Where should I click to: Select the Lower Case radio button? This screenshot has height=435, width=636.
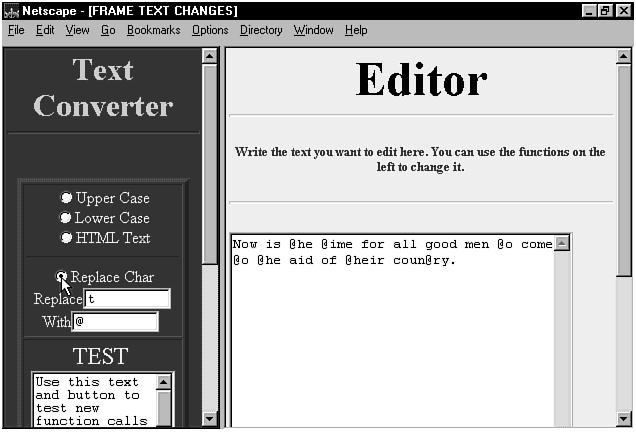(x=67, y=218)
